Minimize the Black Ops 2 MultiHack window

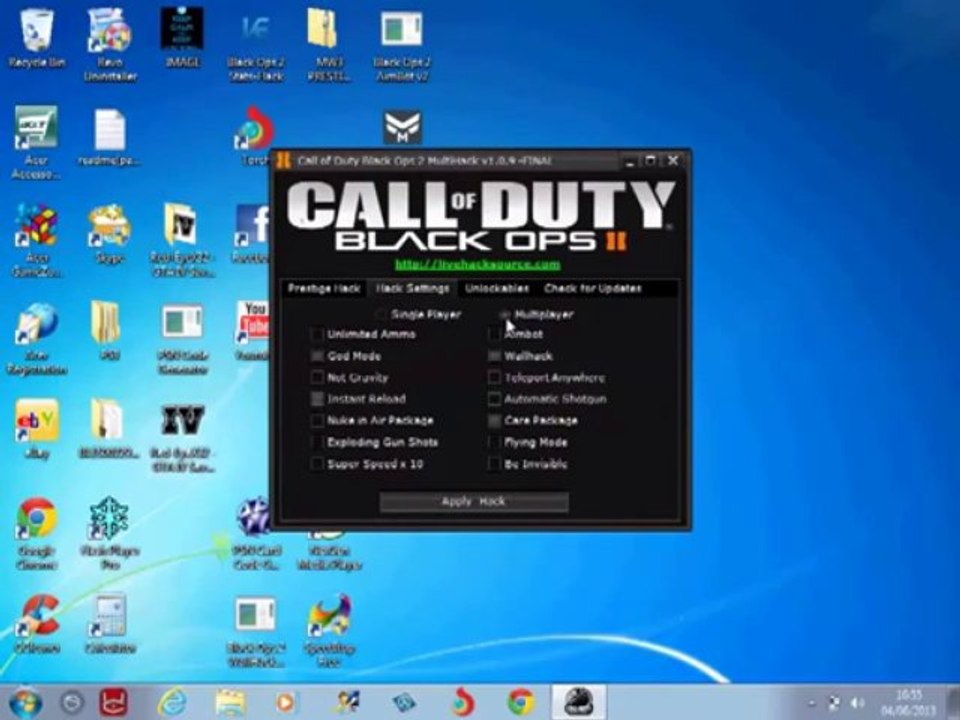click(629, 161)
